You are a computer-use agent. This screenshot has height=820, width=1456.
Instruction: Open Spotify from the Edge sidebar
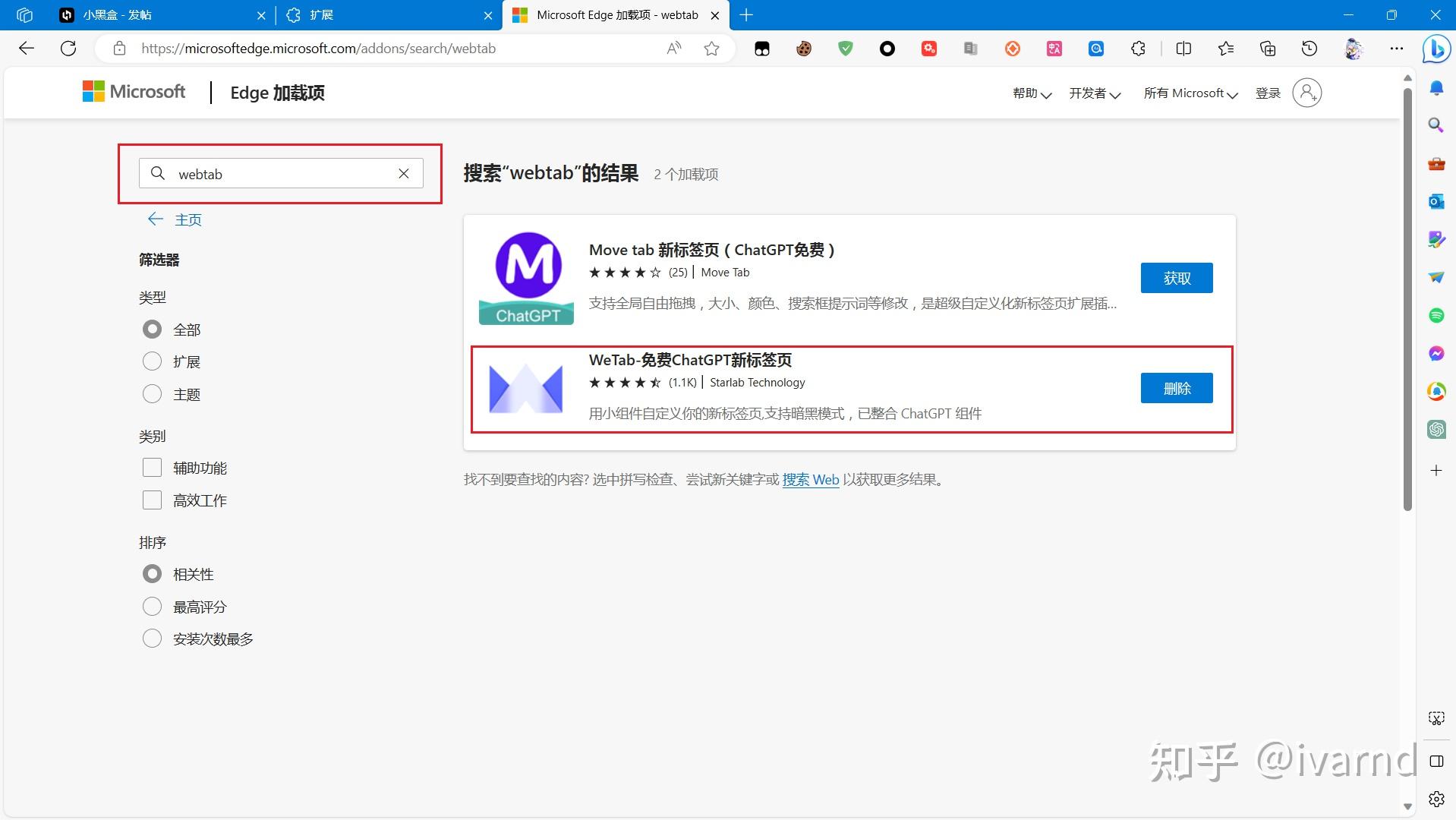(1436, 315)
